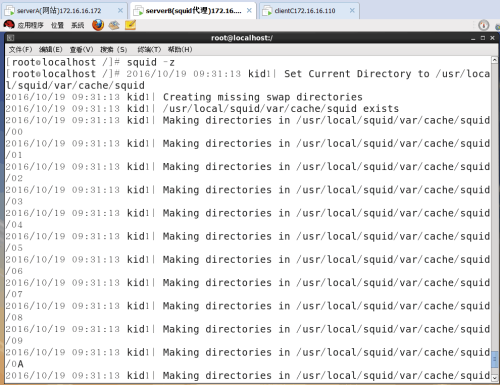Click the '/07' directory suffix text

tap(14, 294)
